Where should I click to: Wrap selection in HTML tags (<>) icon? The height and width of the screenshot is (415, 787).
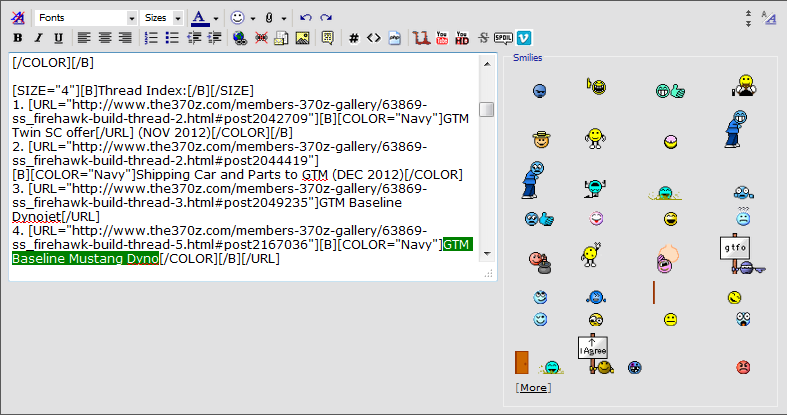(x=374, y=38)
